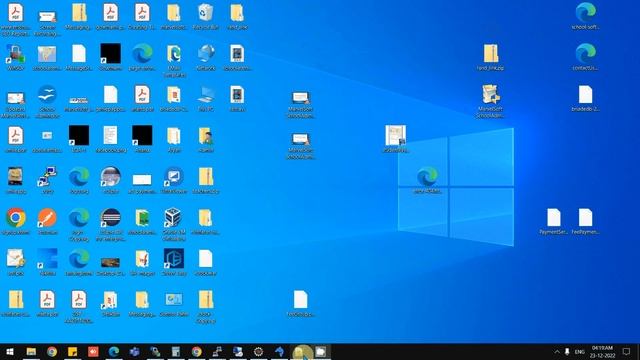640x360 pixels.
Task: Launch the Eclipse IDE striped-circle shortcut
Action: click(x=111, y=218)
